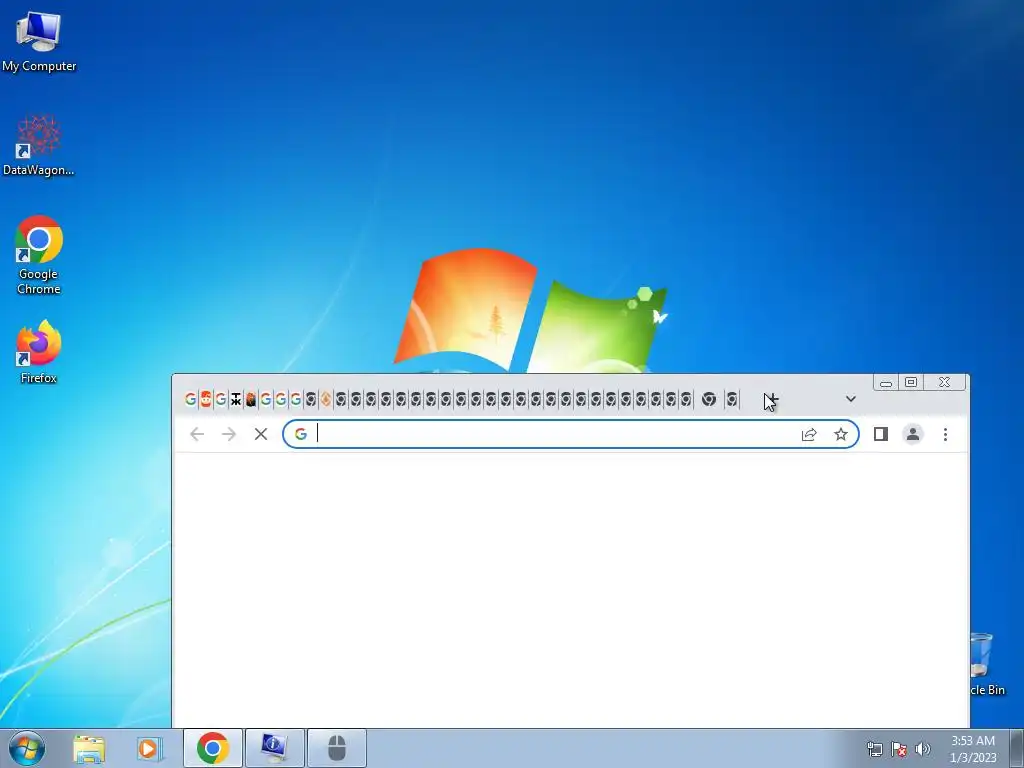
Task: Select the last tab in the tab strip
Action: (x=732, y=399)
